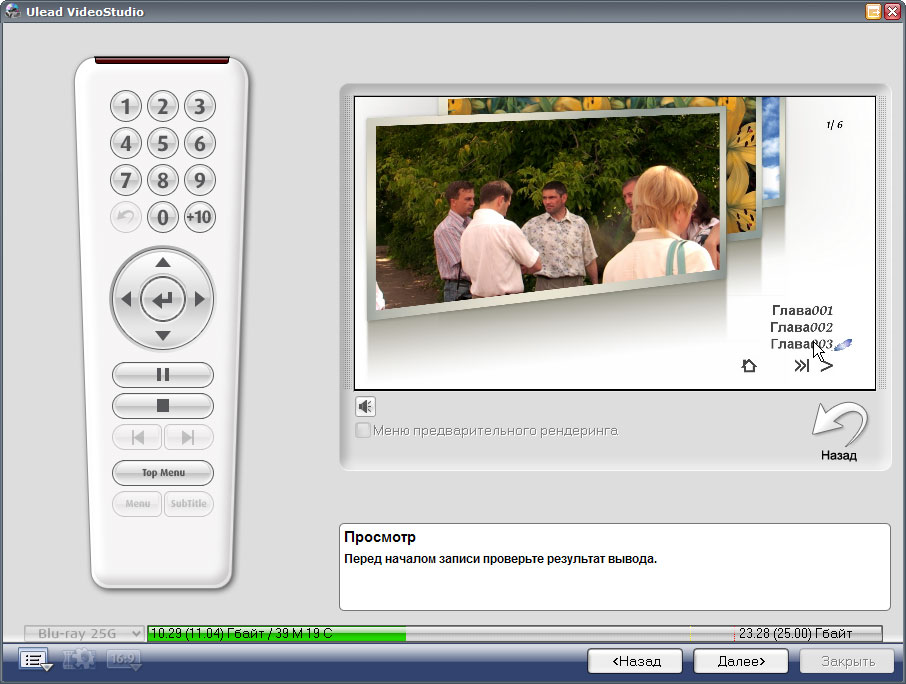Select Глава002 in the disc menu
Image resolution: width=906 pixels, height=684 pixels.
802,327
